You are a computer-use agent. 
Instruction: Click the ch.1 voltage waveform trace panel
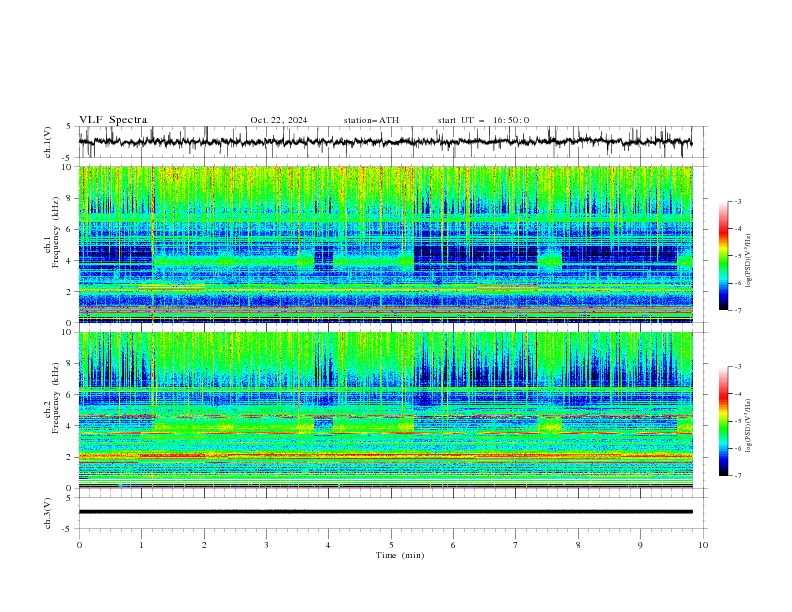click(x=392, y=142)
